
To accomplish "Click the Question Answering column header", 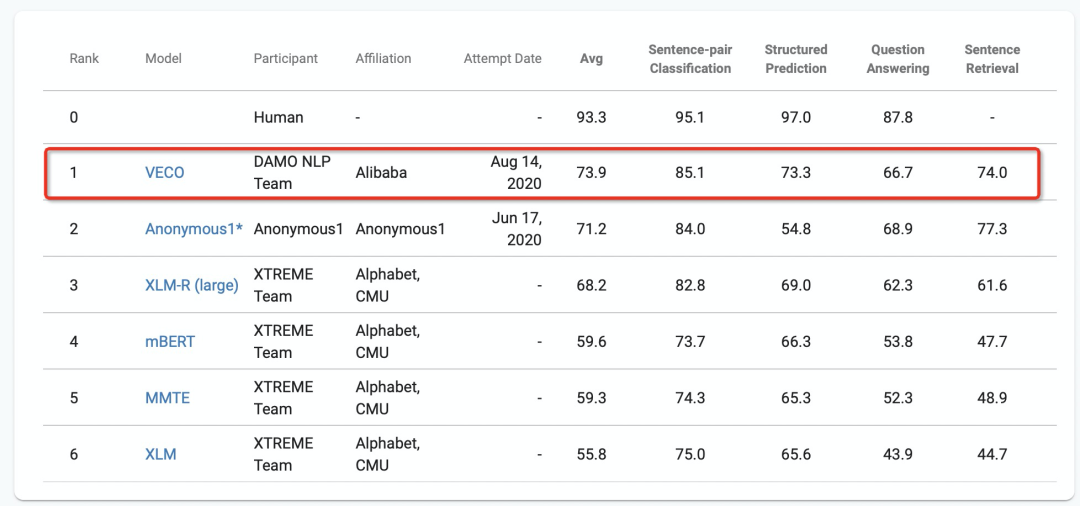I will click(899, 59).
